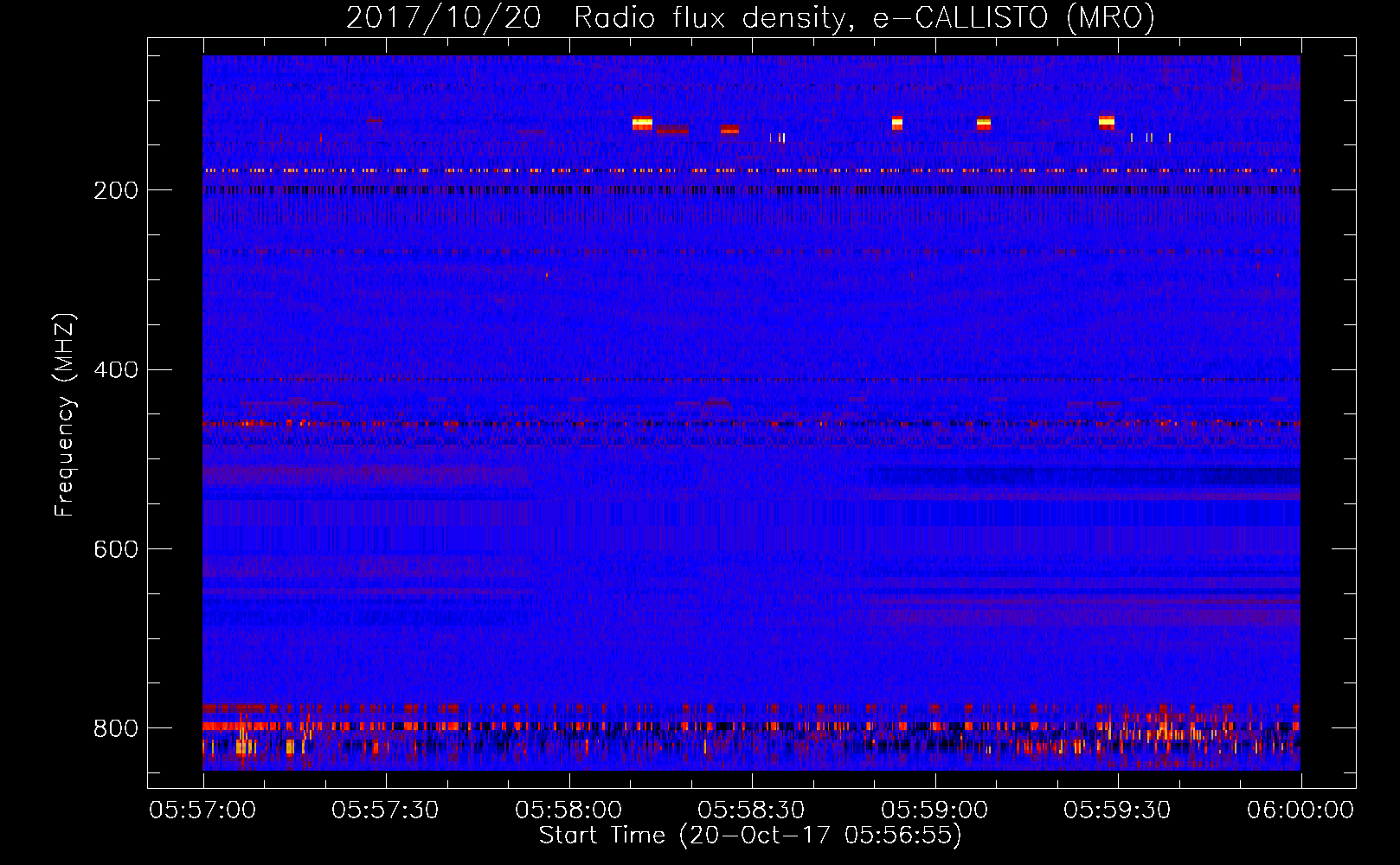Click the 05:59:00 time label

pos(934,810)
